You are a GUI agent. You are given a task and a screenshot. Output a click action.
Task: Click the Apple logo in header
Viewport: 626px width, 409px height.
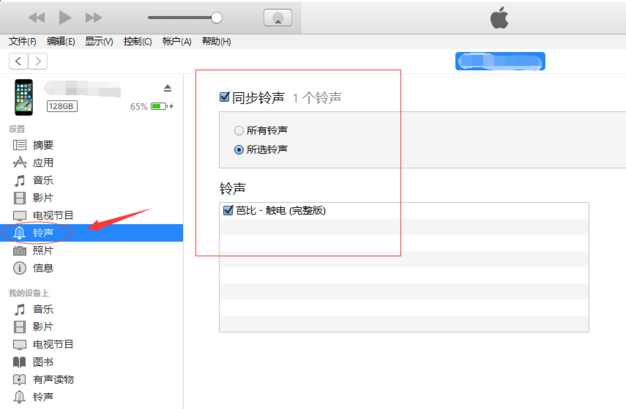pyautogui.click(x=499, y=18)
